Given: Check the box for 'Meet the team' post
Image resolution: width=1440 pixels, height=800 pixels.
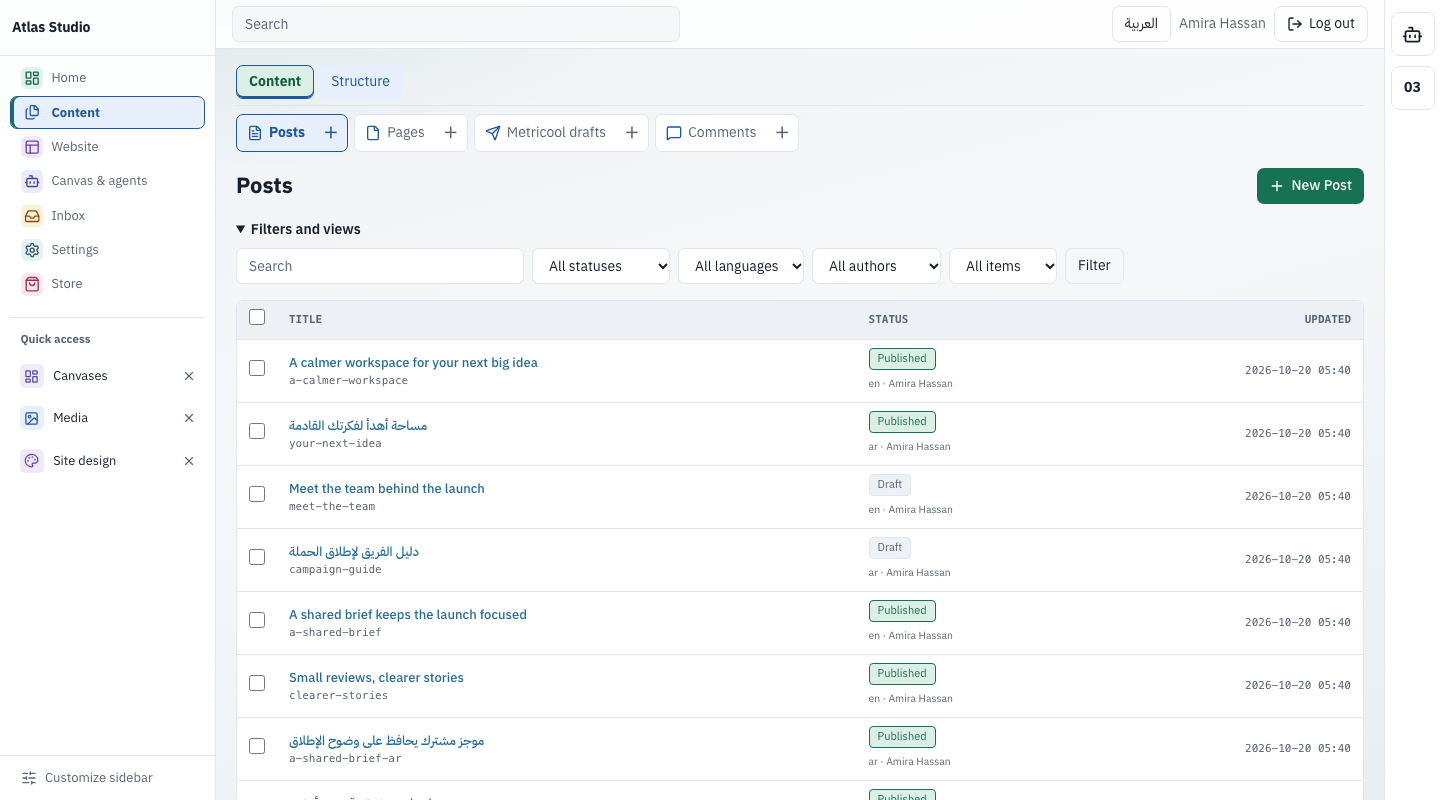Looking at the screenshot, I should [257, 494].
